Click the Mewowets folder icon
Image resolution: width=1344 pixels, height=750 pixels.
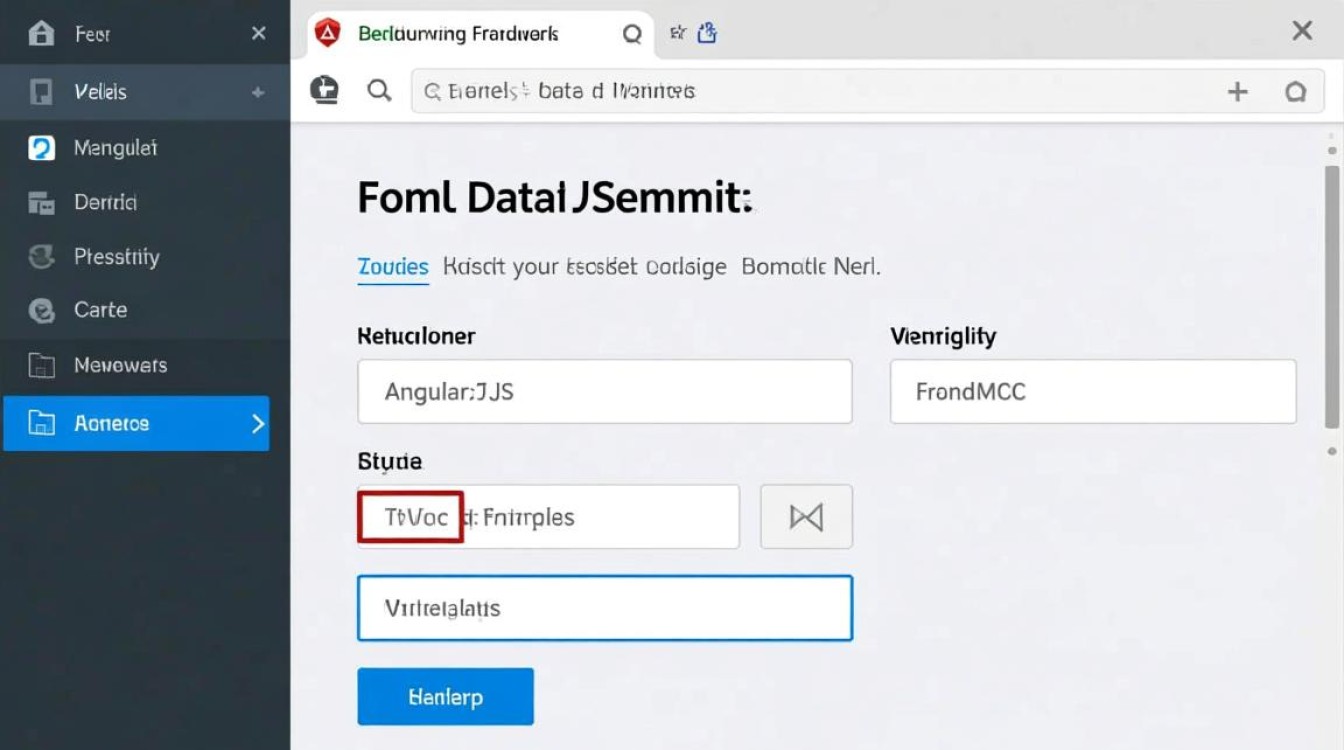click(41, 366)
